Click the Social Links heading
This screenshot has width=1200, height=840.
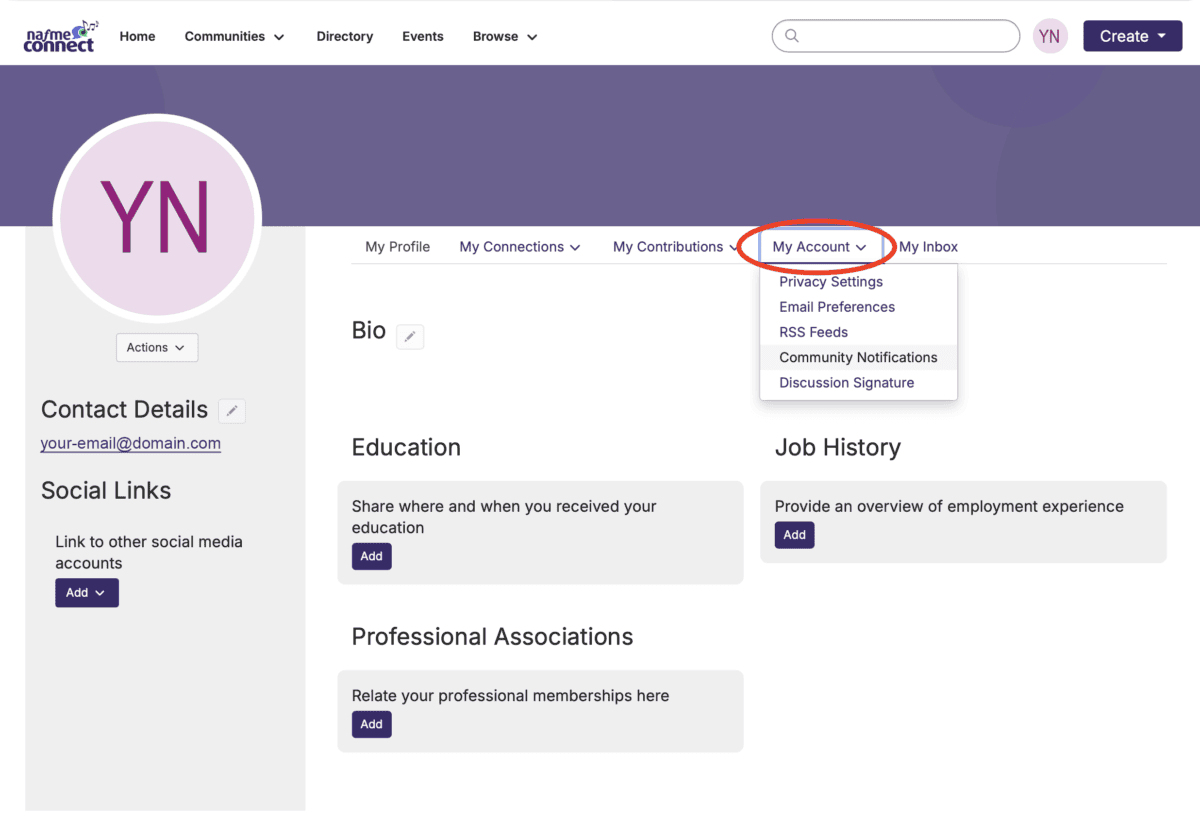106,490
